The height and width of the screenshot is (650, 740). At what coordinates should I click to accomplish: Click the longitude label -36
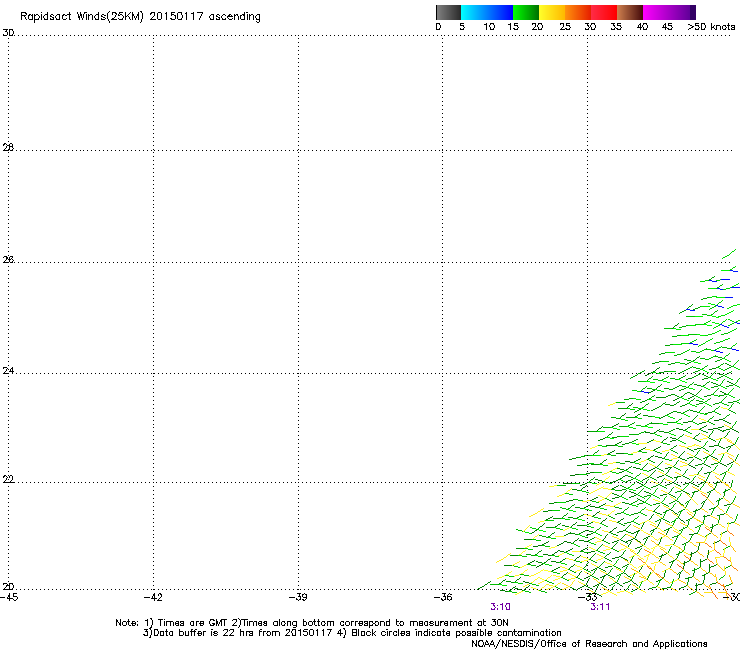(x=443, y=597)
